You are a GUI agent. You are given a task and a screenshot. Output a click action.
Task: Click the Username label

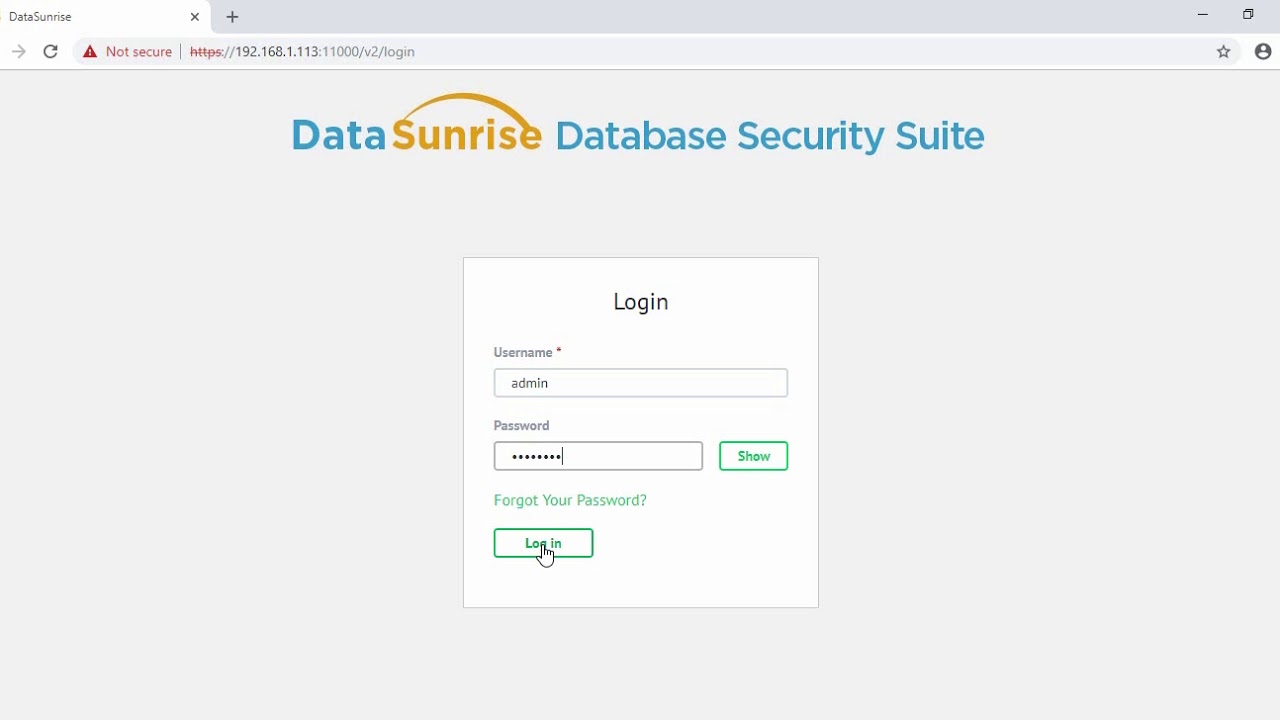(523, 352)
